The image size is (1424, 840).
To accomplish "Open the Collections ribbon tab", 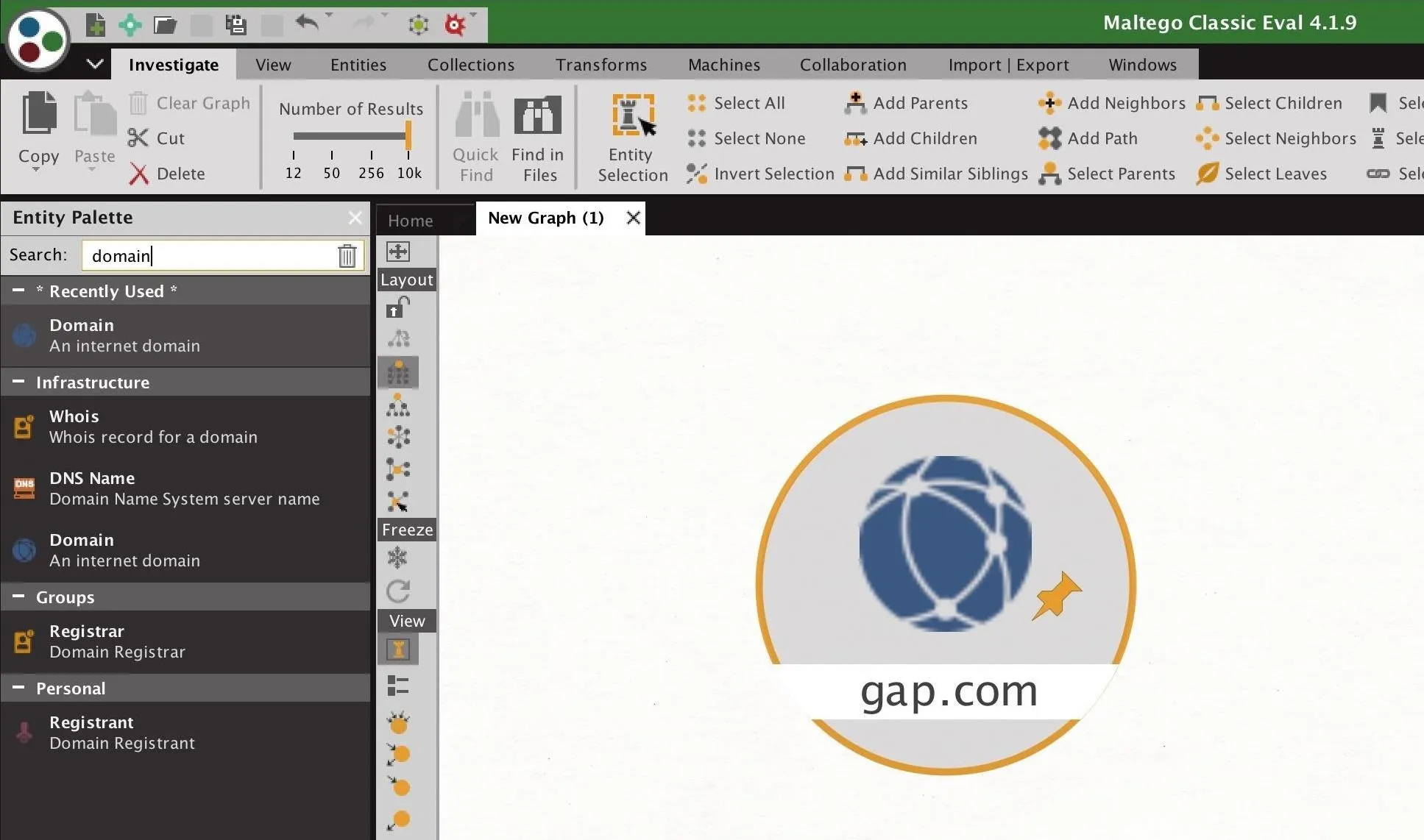I will pyautogui.click(x=471, y=65).
